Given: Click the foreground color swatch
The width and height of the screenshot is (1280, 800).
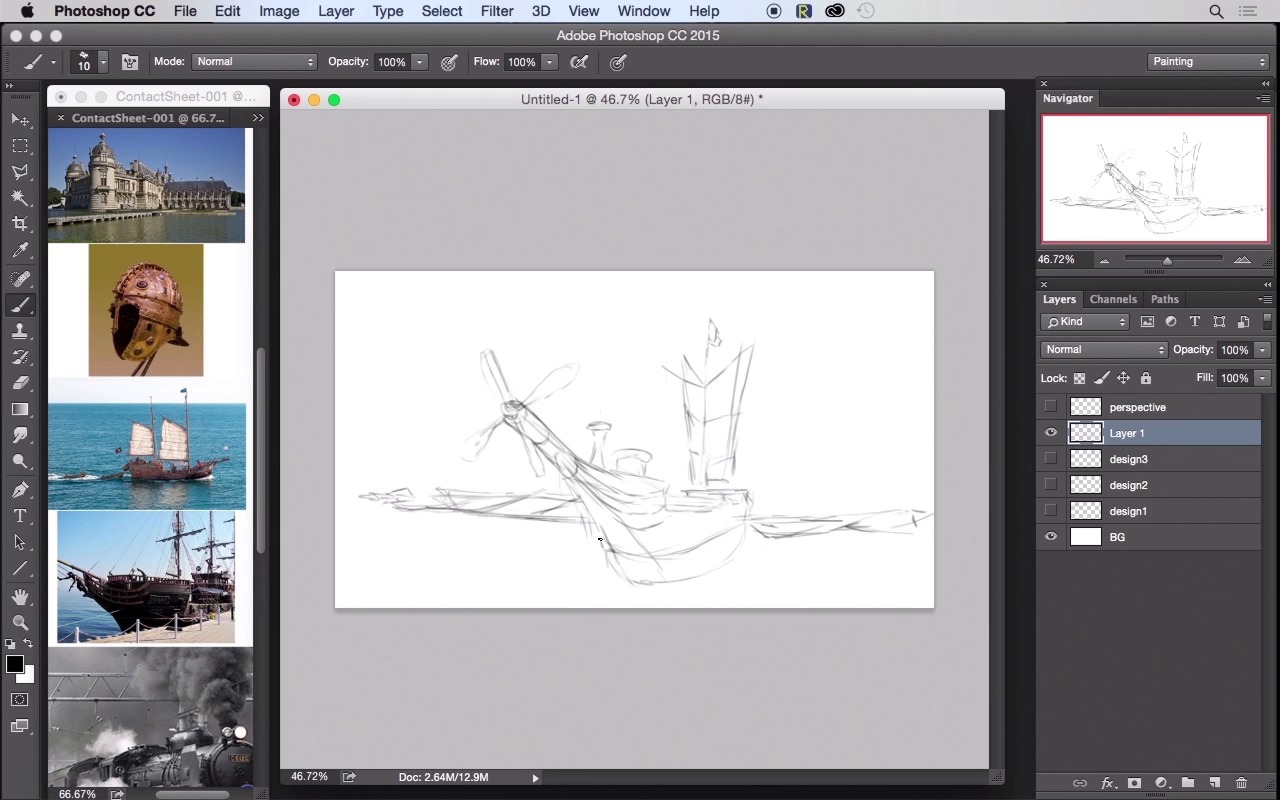Looking at the screenshot, I should [14, 665].
